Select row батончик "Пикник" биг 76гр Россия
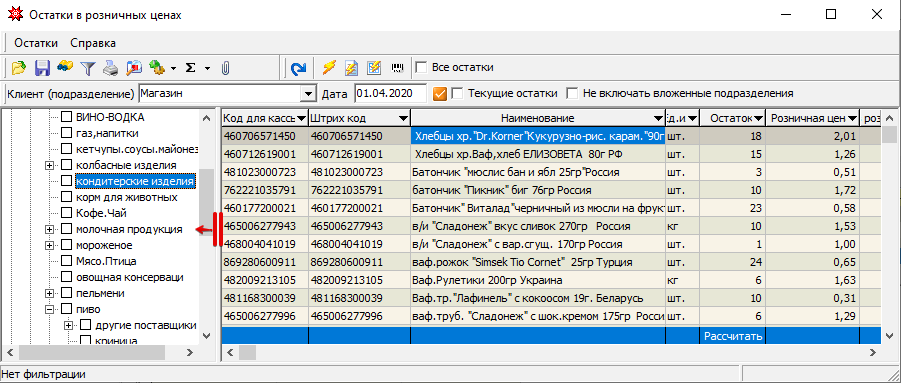The image size is (901, 383). coord(551,189)
